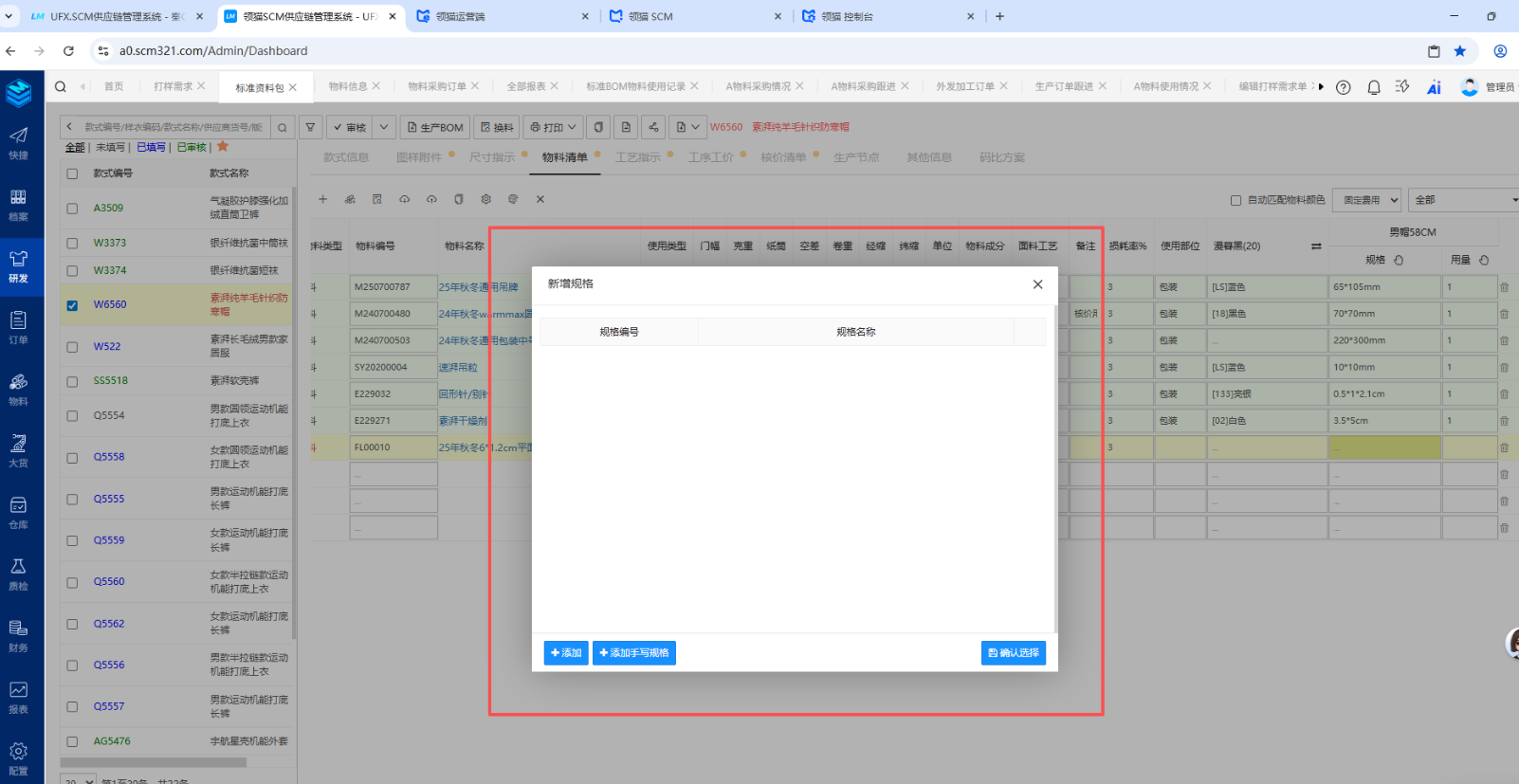Viewport: 1519px width, 784px height.
Task: Click the notification bell icon
Action: point(1373,87)
